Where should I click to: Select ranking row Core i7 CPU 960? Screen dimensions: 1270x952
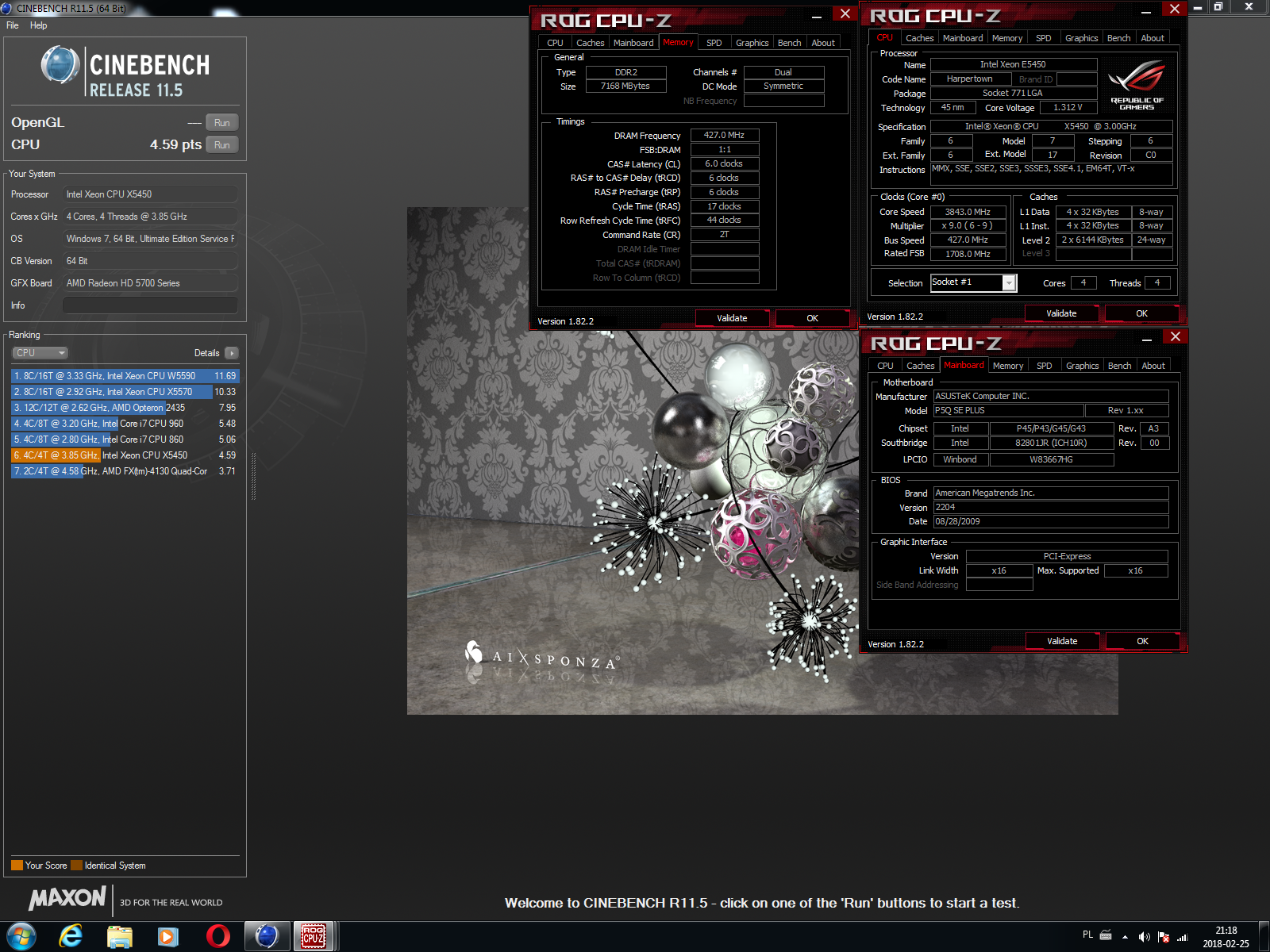125,424
